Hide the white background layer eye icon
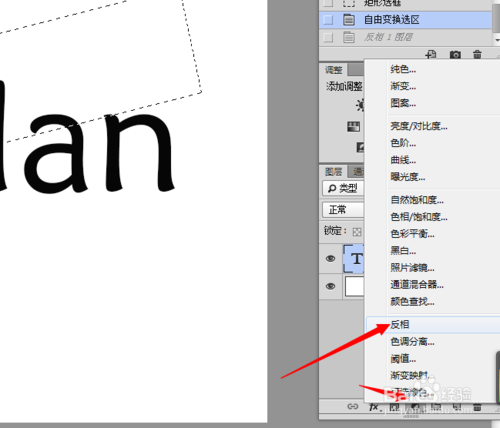Screen dimensions: 500x428 [x=330, y=286]
